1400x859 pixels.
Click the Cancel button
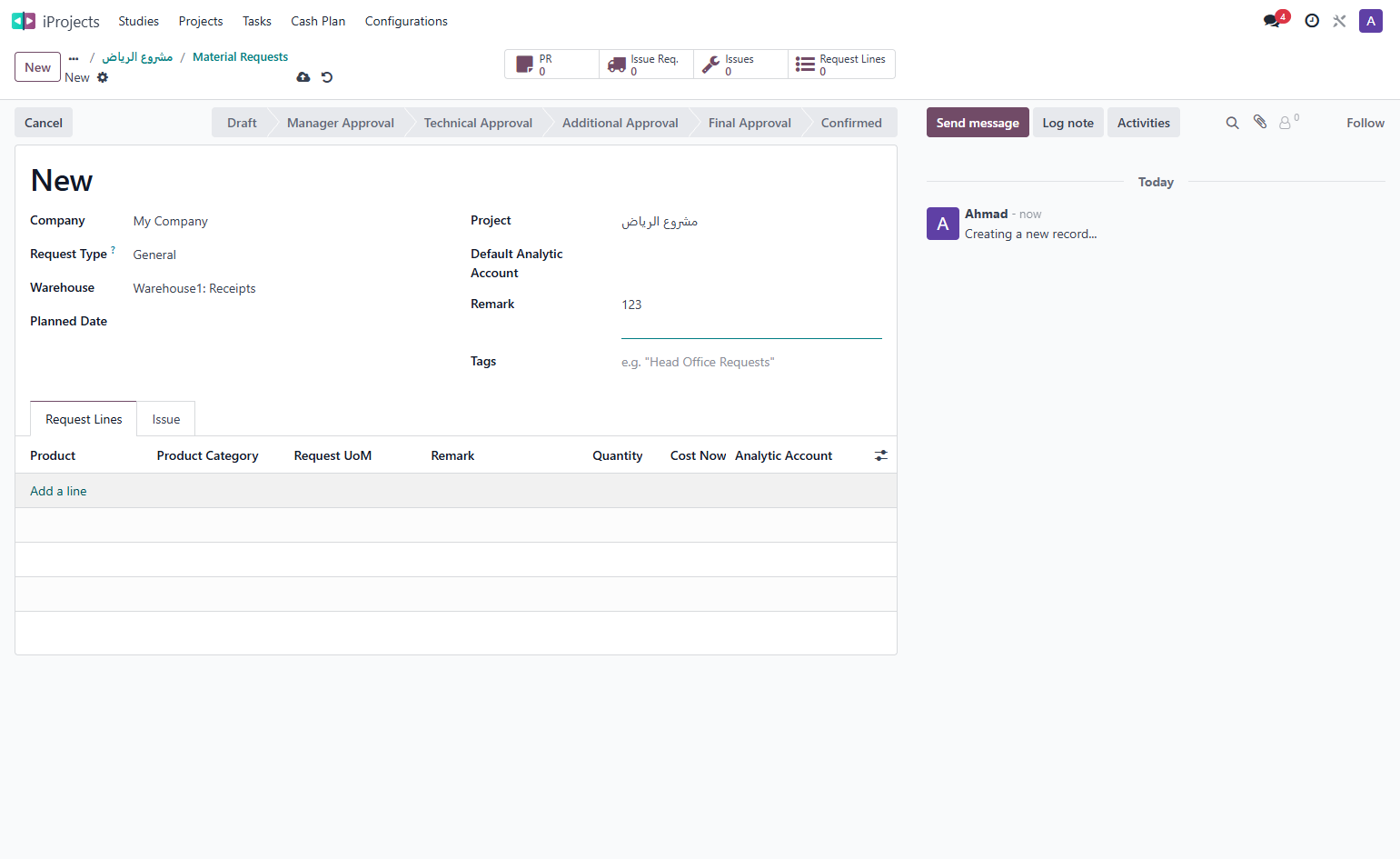point(44,123)
